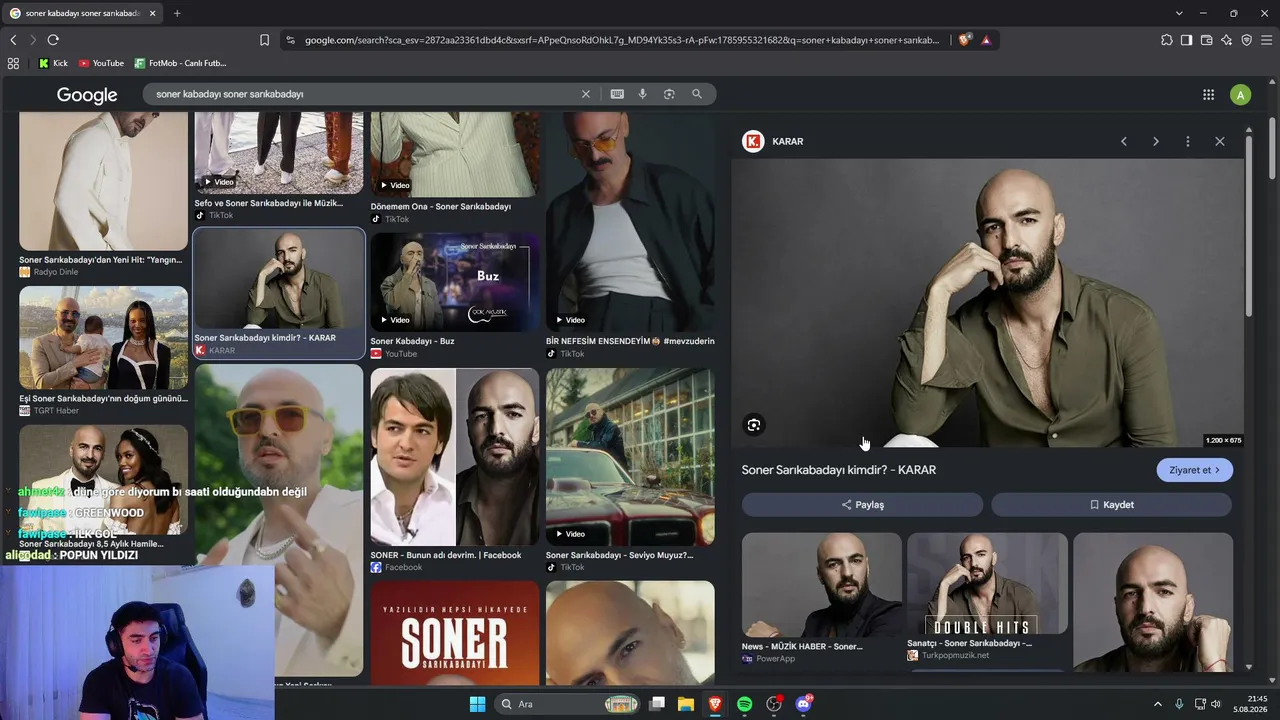Show next image in preview panel

tap(1156, 141)
